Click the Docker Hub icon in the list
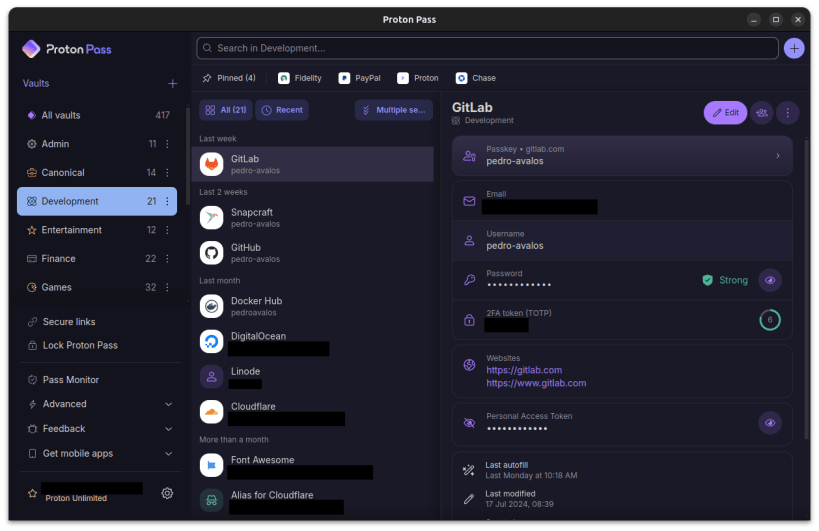 click(212, 306)
